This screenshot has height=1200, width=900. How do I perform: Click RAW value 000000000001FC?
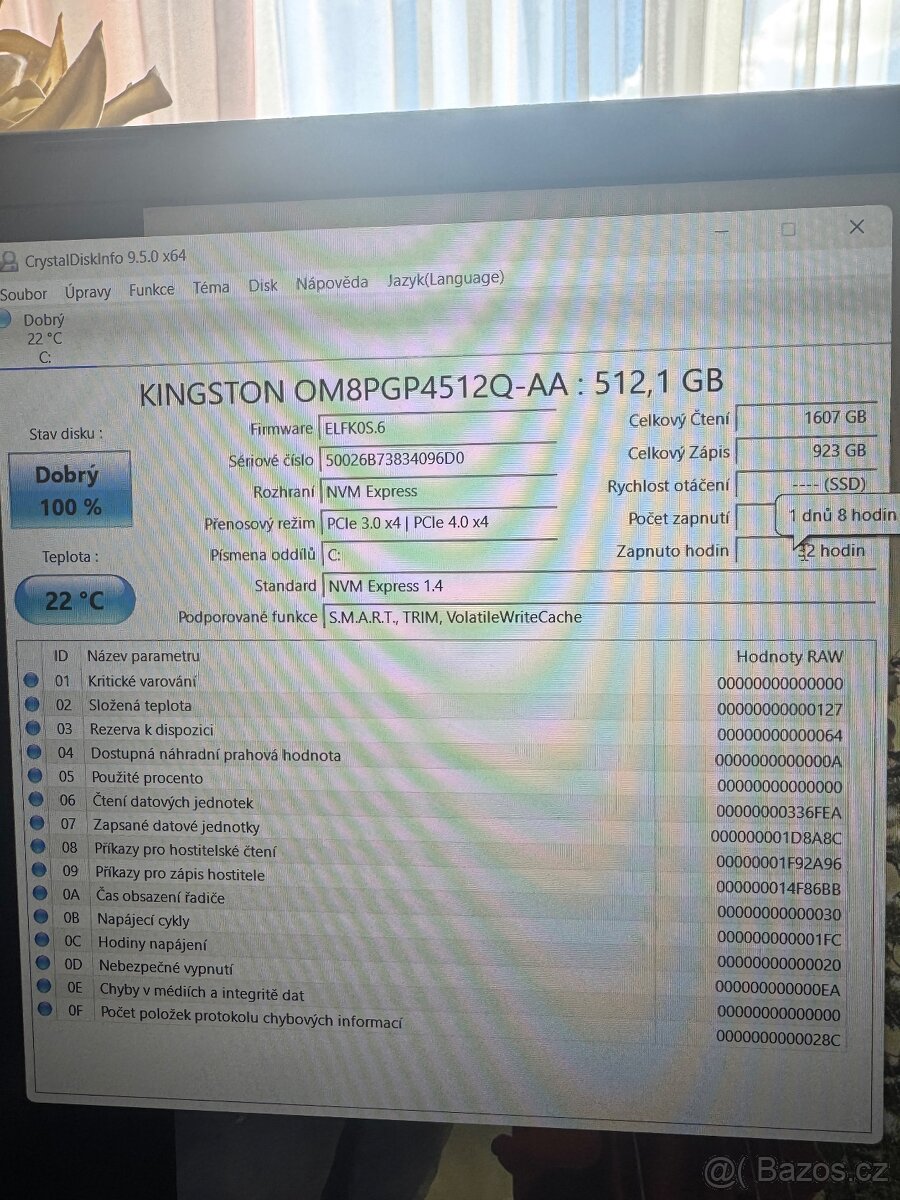tap(779, 939)
